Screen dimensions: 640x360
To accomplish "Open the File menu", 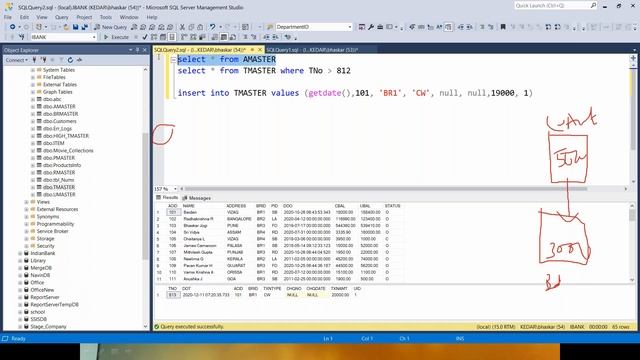I will 8,17.
